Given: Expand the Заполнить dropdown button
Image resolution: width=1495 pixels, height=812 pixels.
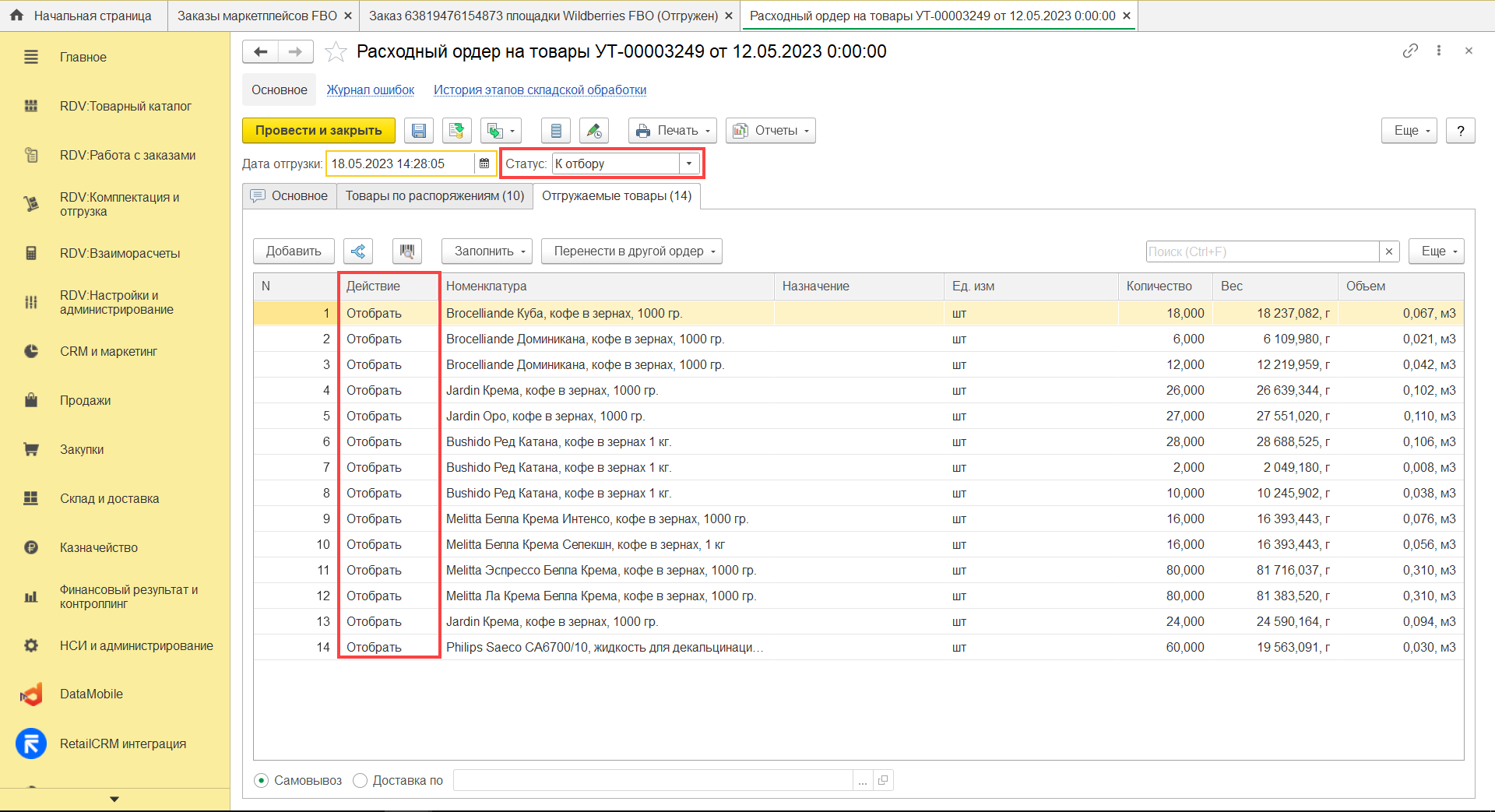Looking at the screenshot, I should [x=487, y=251].
